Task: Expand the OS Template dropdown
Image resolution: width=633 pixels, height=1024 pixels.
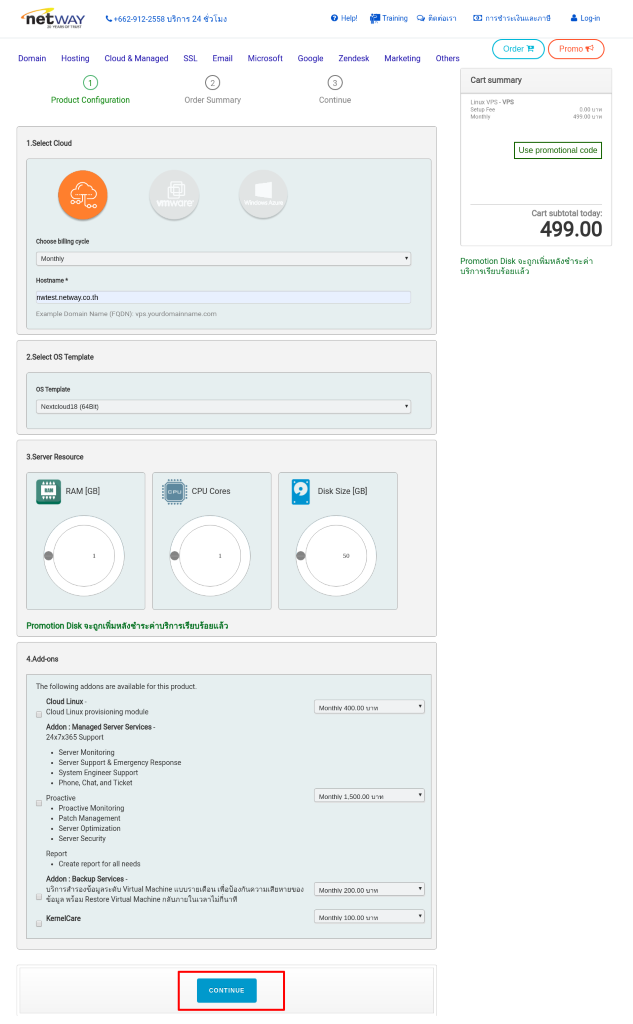Action: click(x=223, y=407)
